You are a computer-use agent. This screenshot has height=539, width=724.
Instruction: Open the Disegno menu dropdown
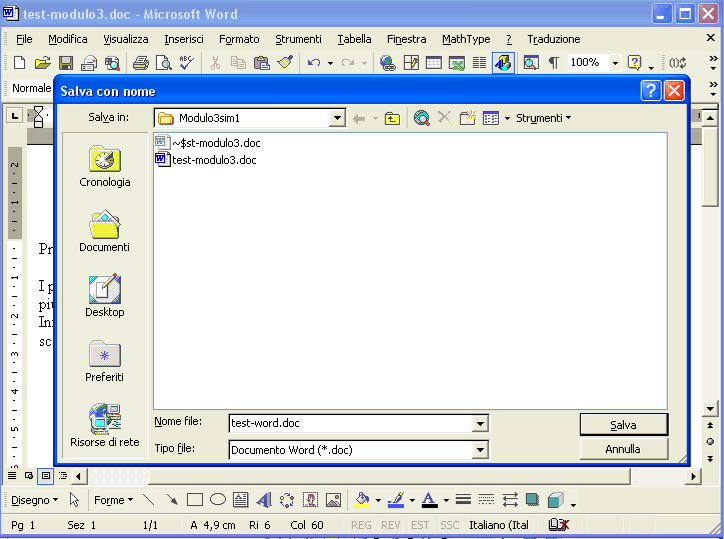click(35, 500)
